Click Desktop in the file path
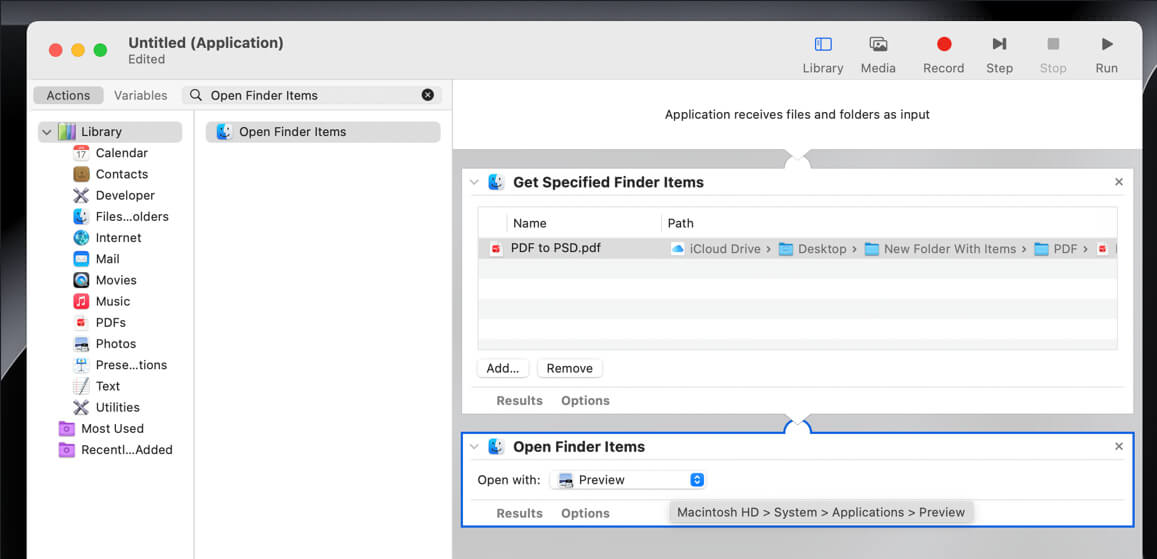This screenshot has height=559, width=1157. [x=812, y=249]
